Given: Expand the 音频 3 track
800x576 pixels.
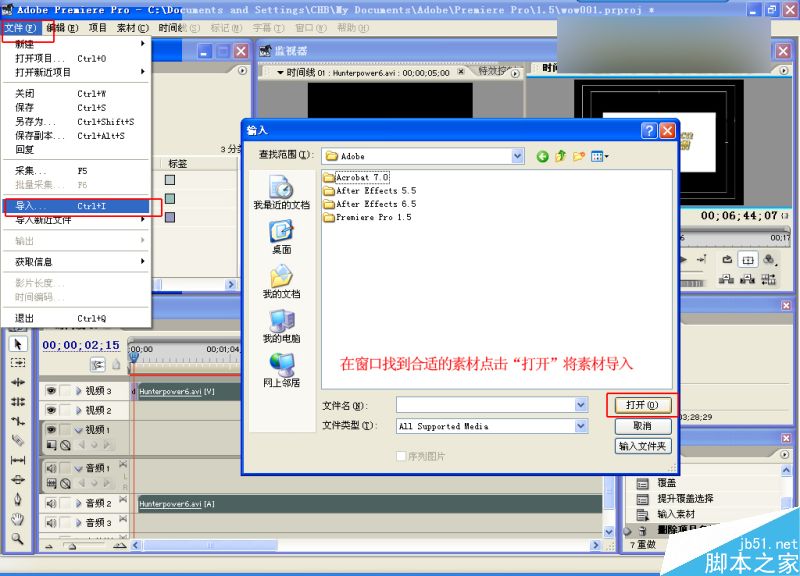Looking at the screenshot, I should (x=79, y=523).
